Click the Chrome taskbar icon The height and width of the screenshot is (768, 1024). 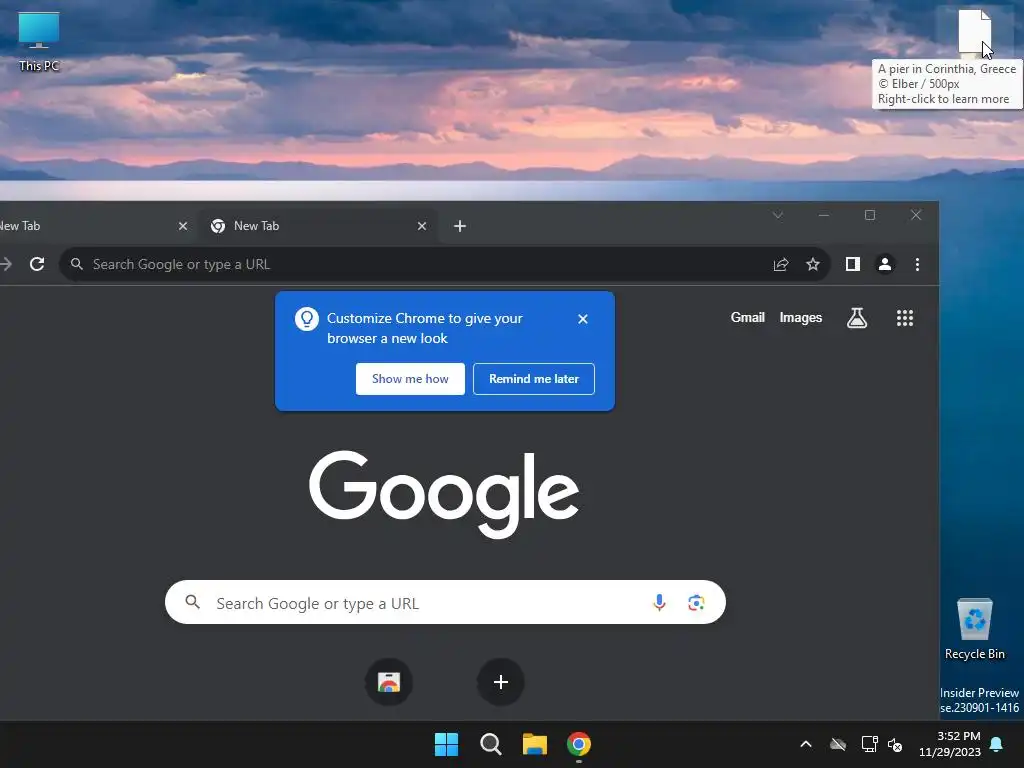(579, 744)
